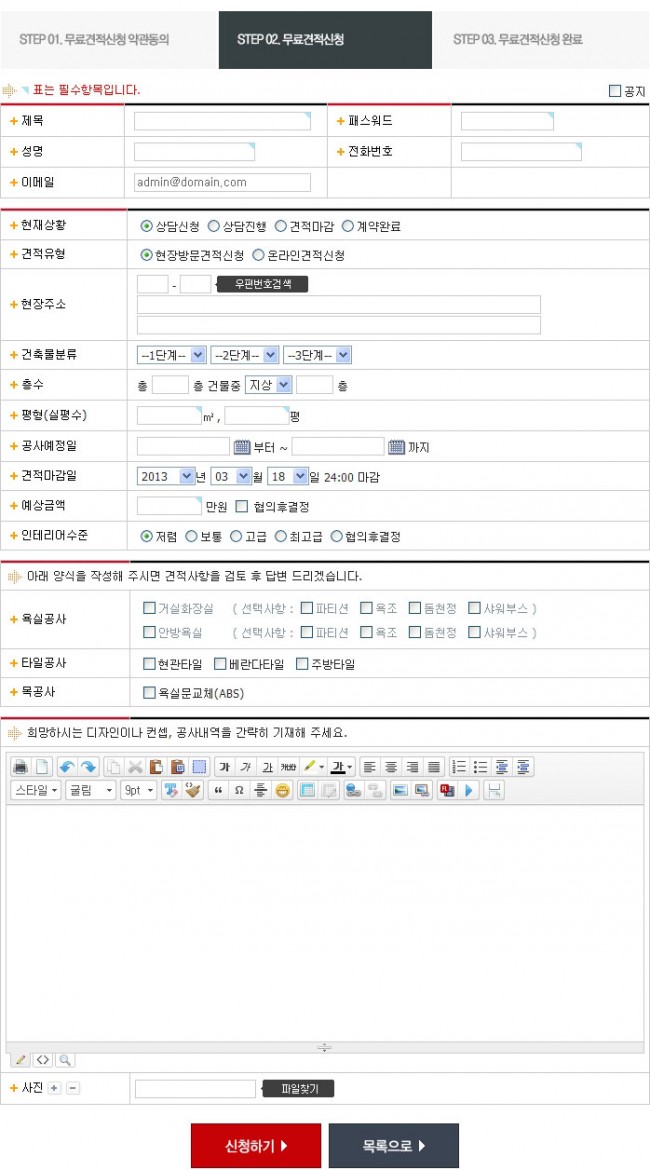Click the undo arrow in editor toolbar
Screen dimensions: 650x1170
pyautogui.click(x=67, y=766)
